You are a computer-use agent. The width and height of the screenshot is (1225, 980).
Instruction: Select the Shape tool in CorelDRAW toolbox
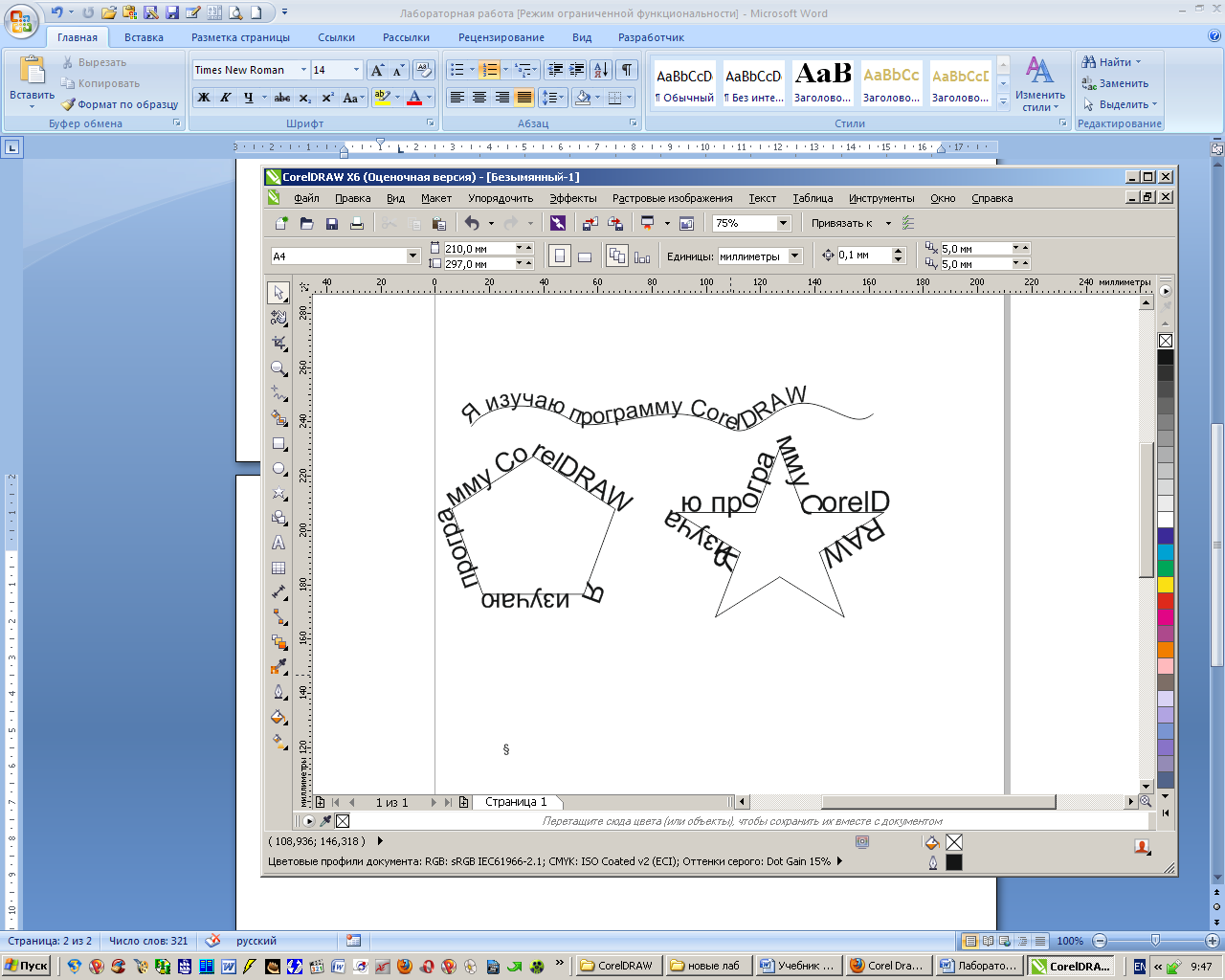(x=278, y=318)
